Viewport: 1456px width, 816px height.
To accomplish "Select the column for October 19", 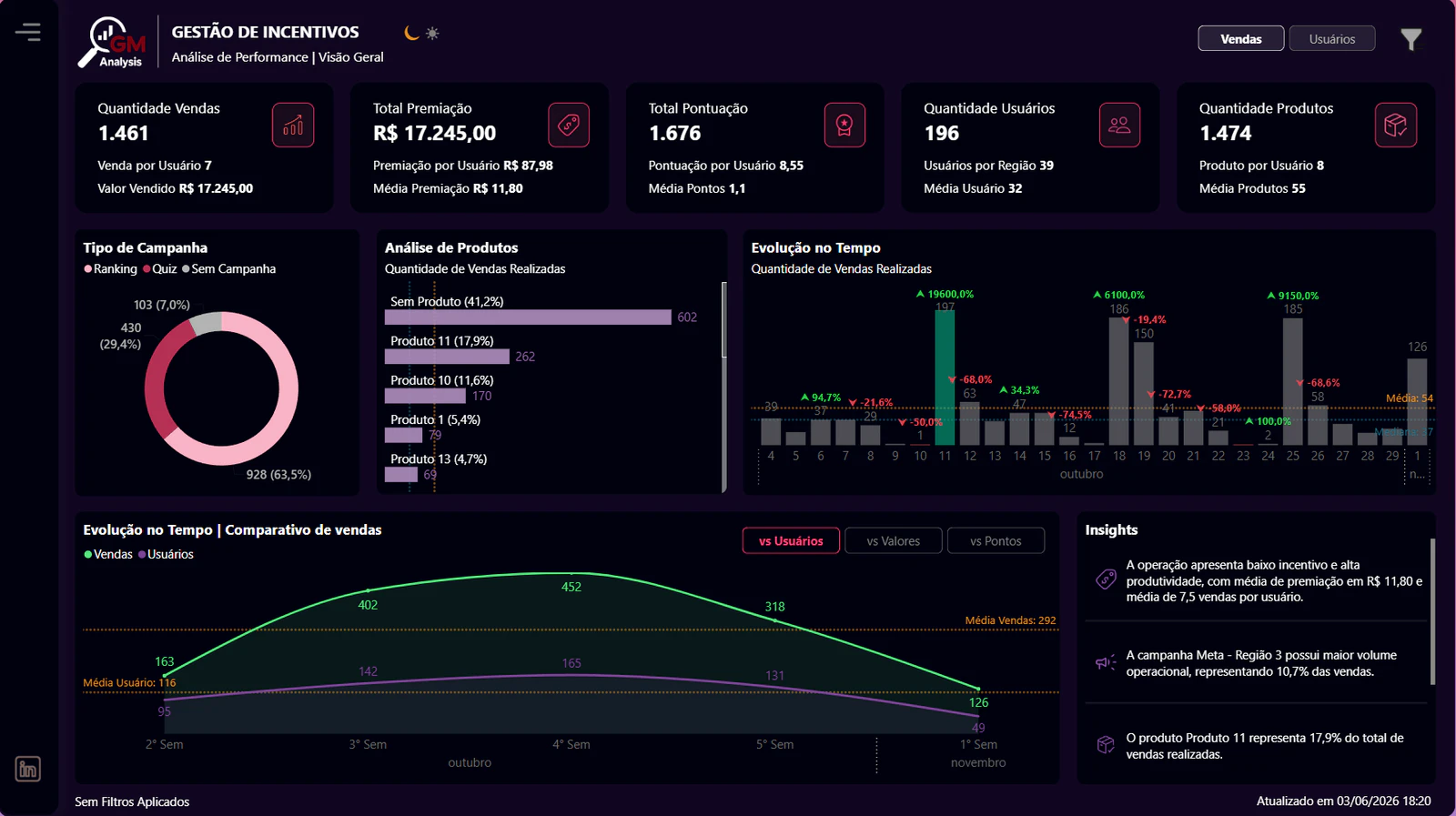I will [x=1144, y=393].
